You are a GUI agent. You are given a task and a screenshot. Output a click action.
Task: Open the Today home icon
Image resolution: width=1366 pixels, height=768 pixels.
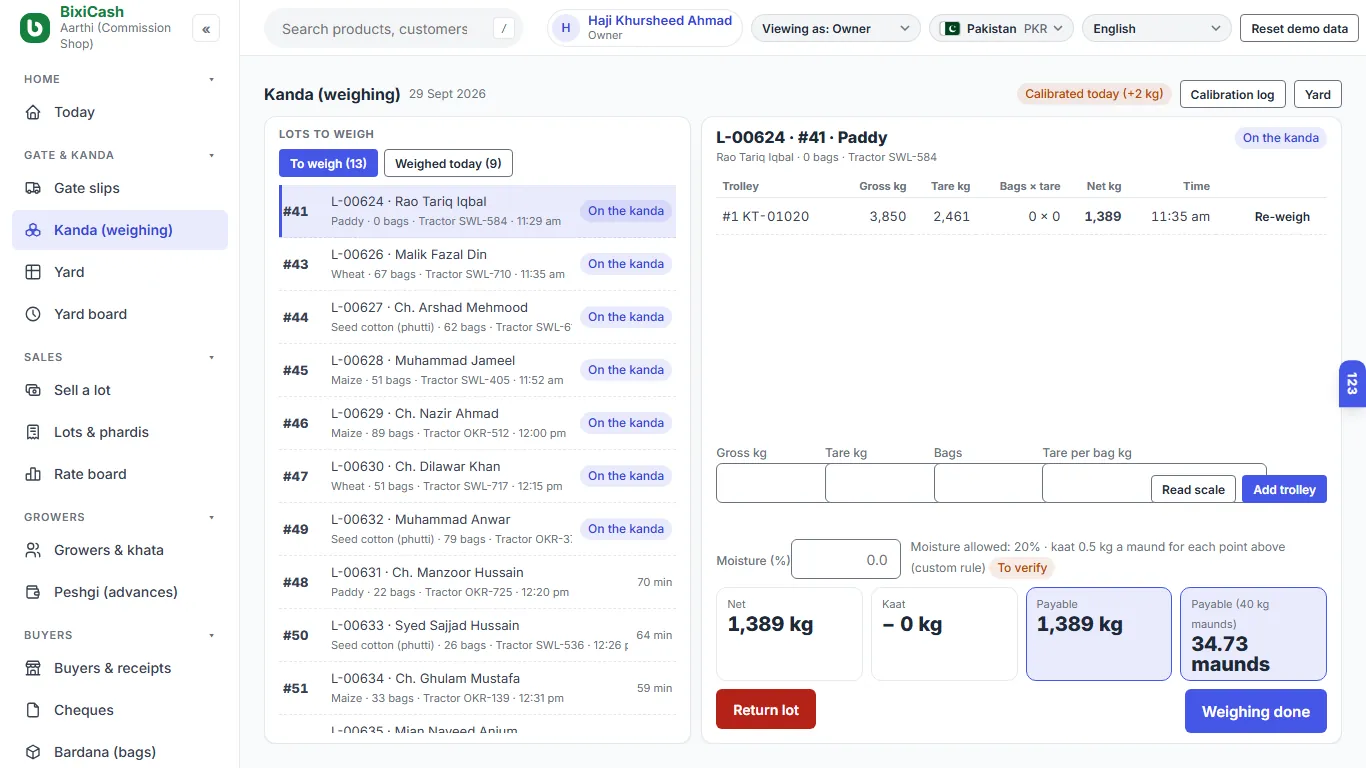(33, 112)
